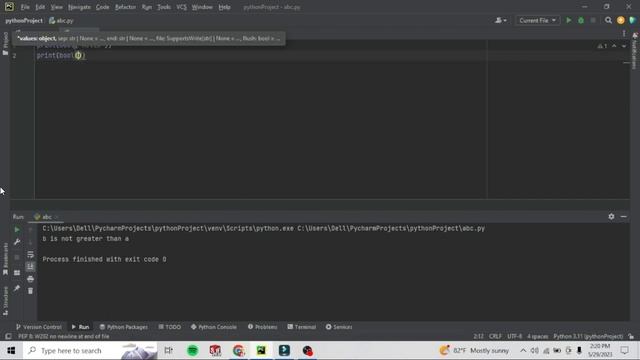Change UTF-8 file encoding in status bar
Viewport: 640px width, 360px height.
514,336
